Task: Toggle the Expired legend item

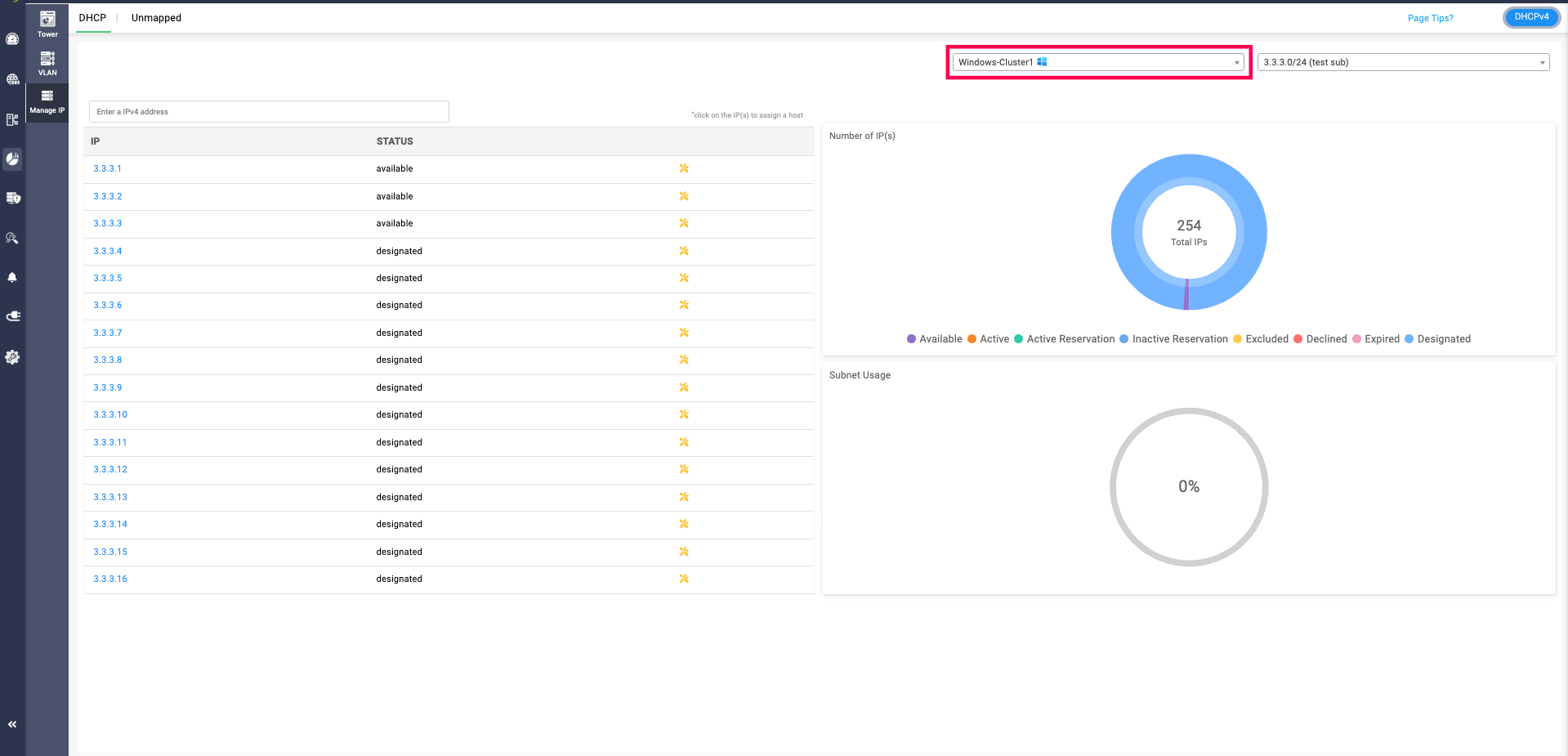Action: [x=1376, y=339]
